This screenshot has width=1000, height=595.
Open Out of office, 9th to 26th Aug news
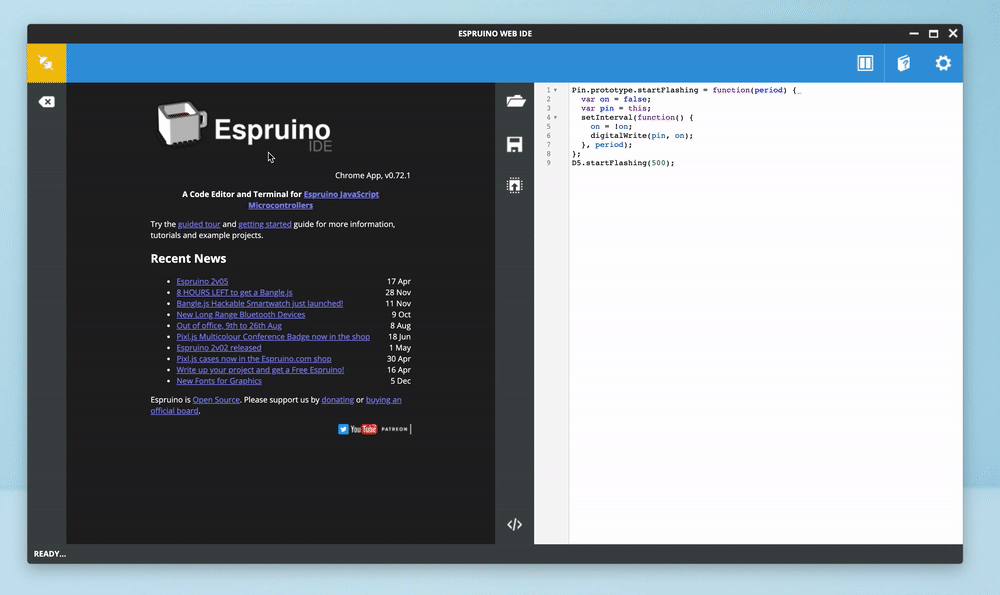pos(229,325)
